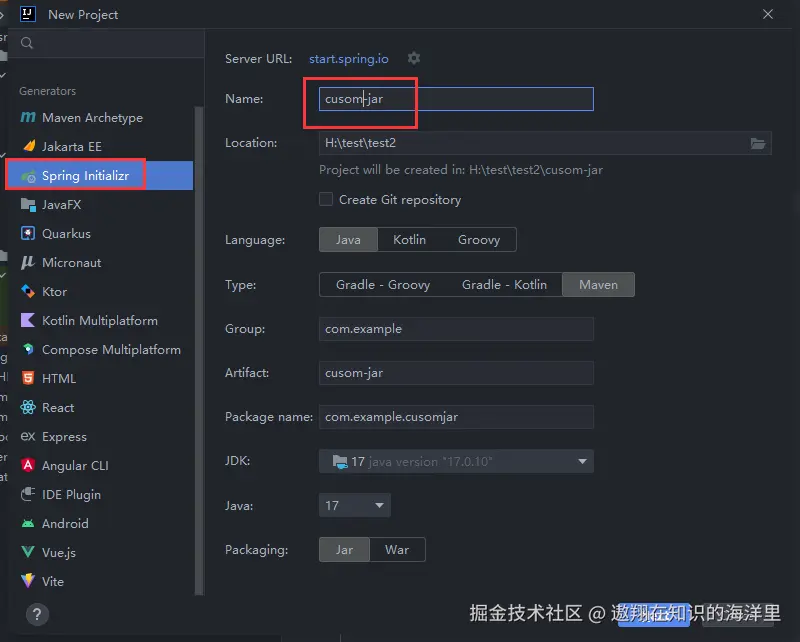Select Quarkus generator
The image size is (800, 642).
pos(66,233)
